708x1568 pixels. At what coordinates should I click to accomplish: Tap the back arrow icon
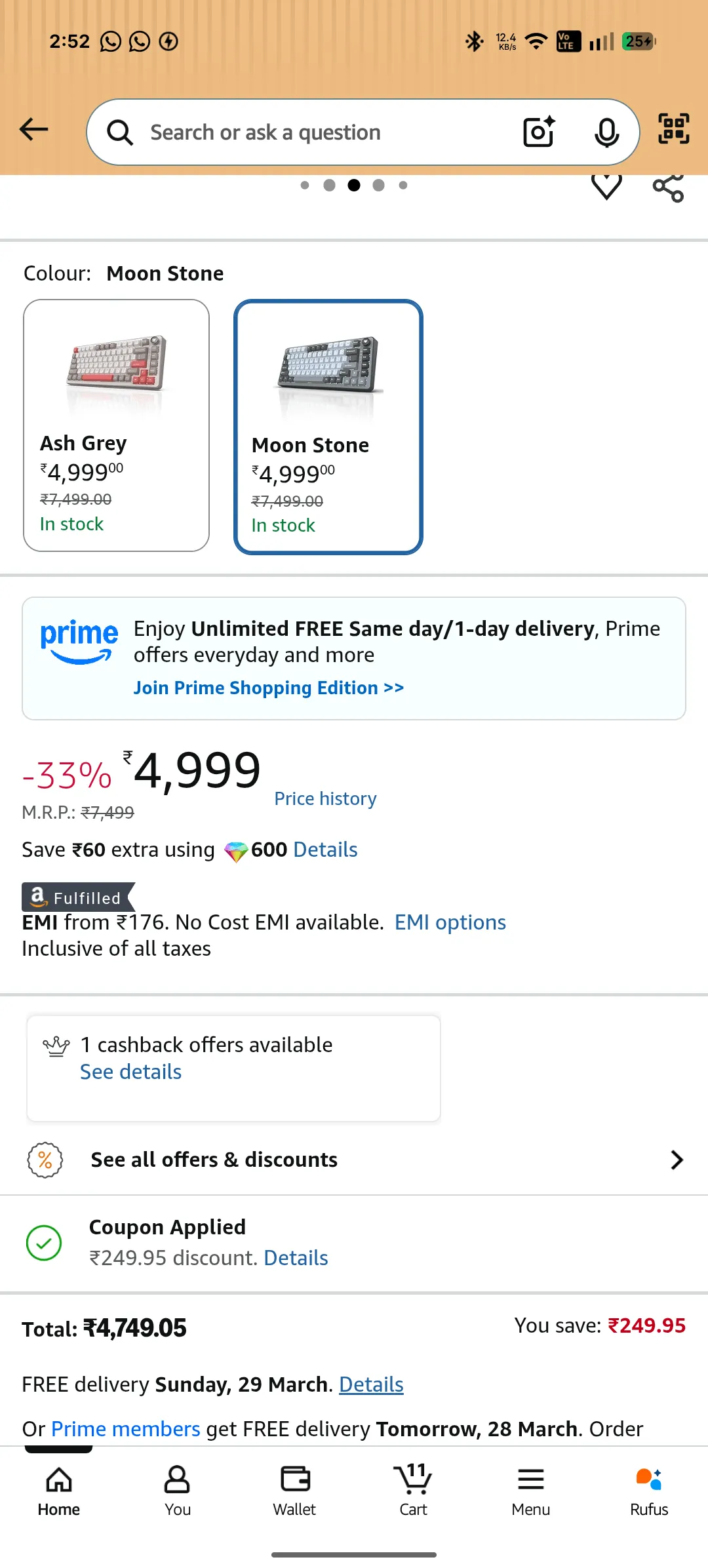(34, 129)
